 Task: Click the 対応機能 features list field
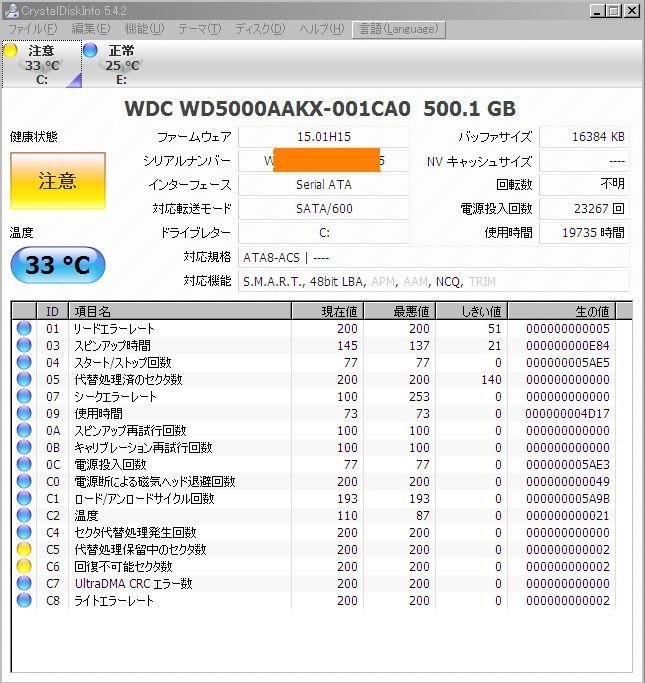(433, 281)
